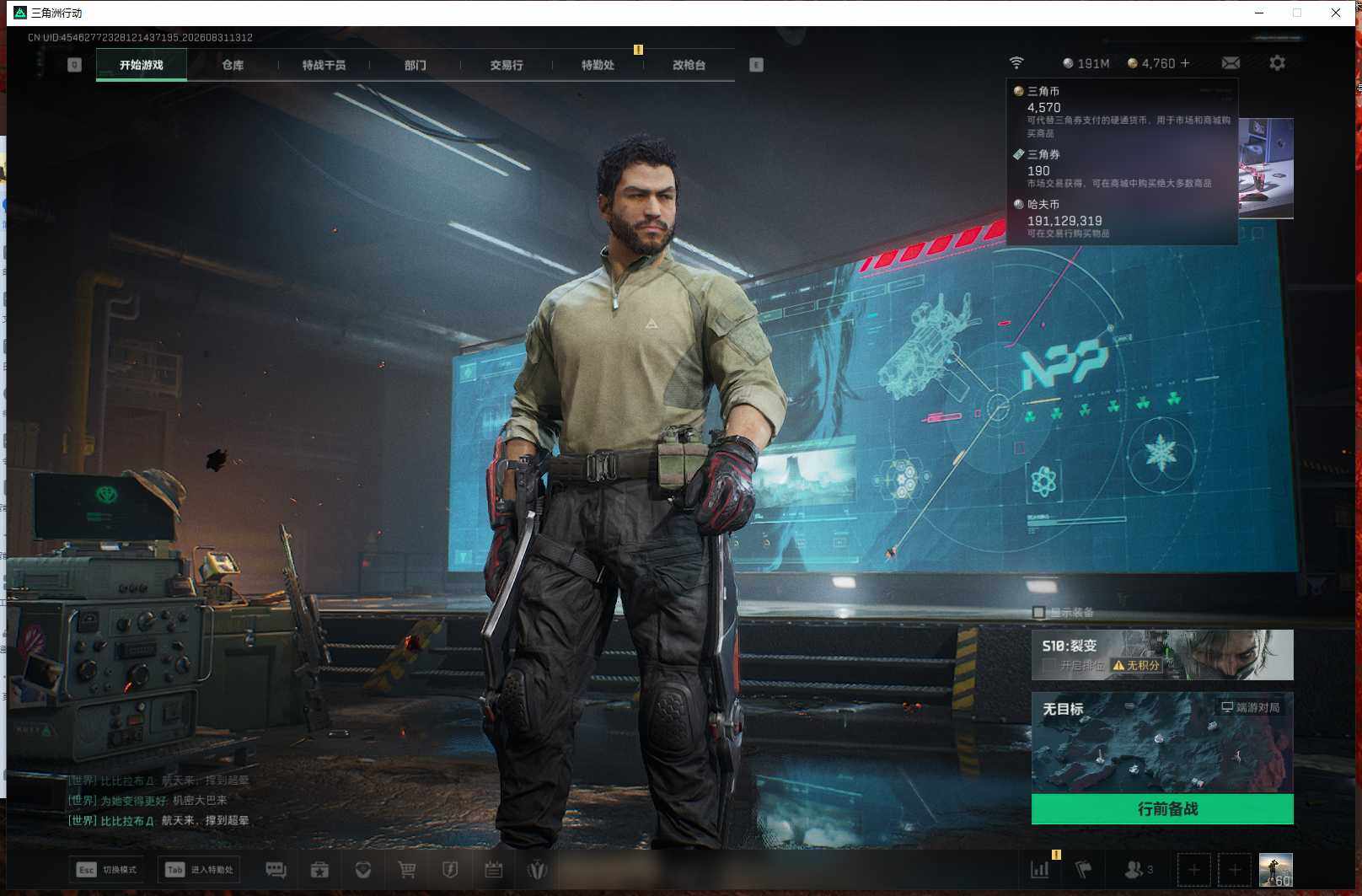Click the 三角洲行动 window title icon

point(20,13)
